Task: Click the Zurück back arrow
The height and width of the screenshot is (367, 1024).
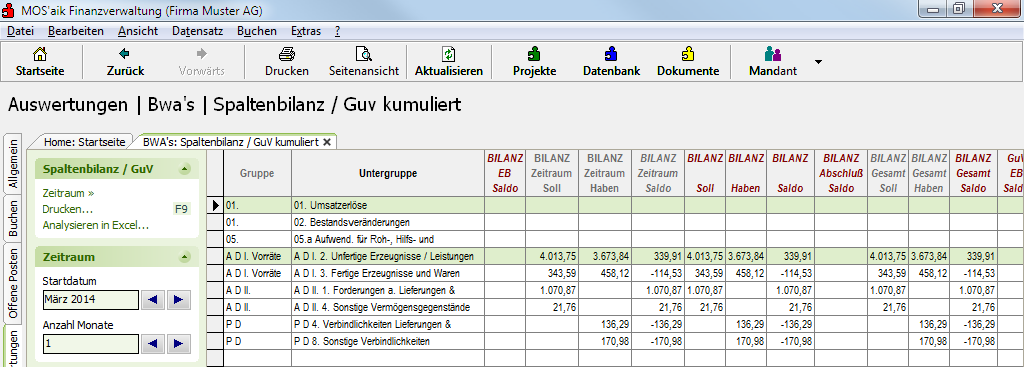Action: point(125,54)
